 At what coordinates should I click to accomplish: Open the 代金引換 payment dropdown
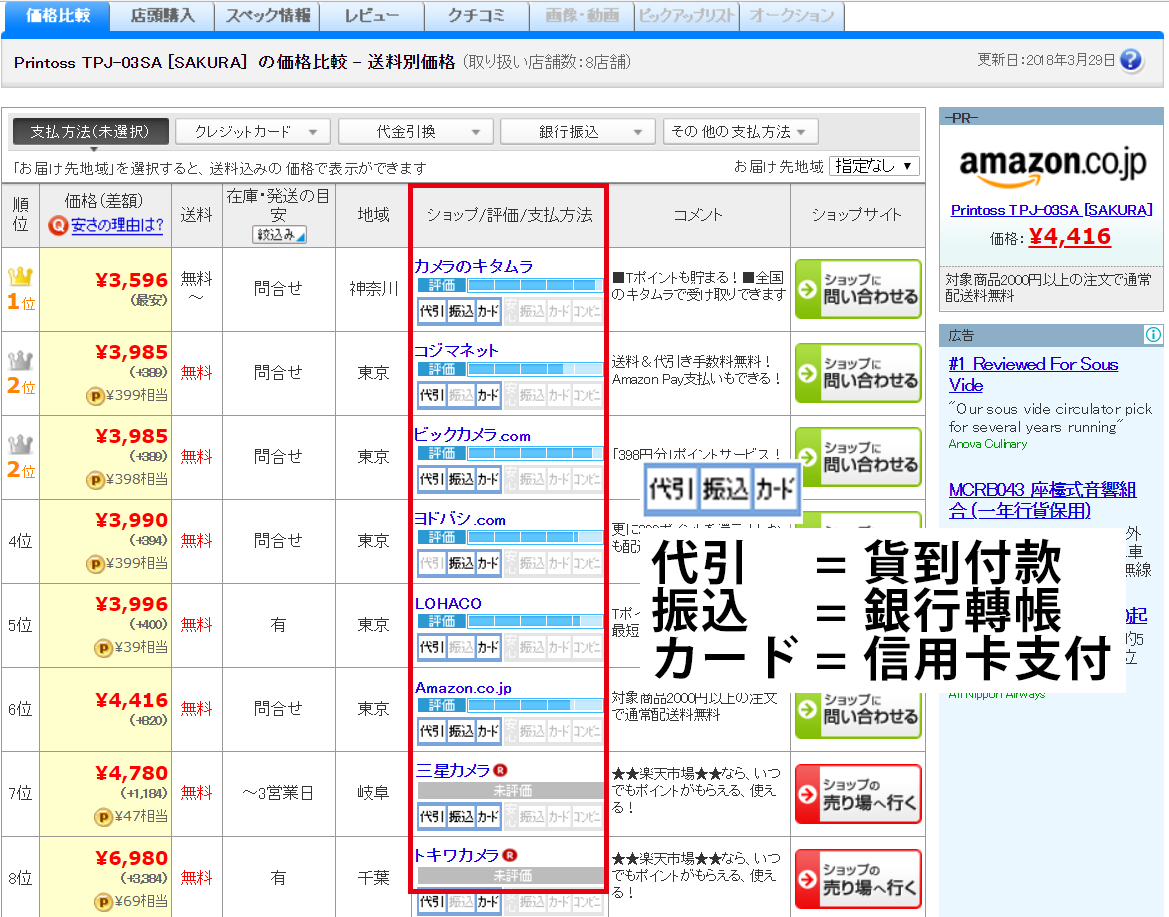pos(415,132)
